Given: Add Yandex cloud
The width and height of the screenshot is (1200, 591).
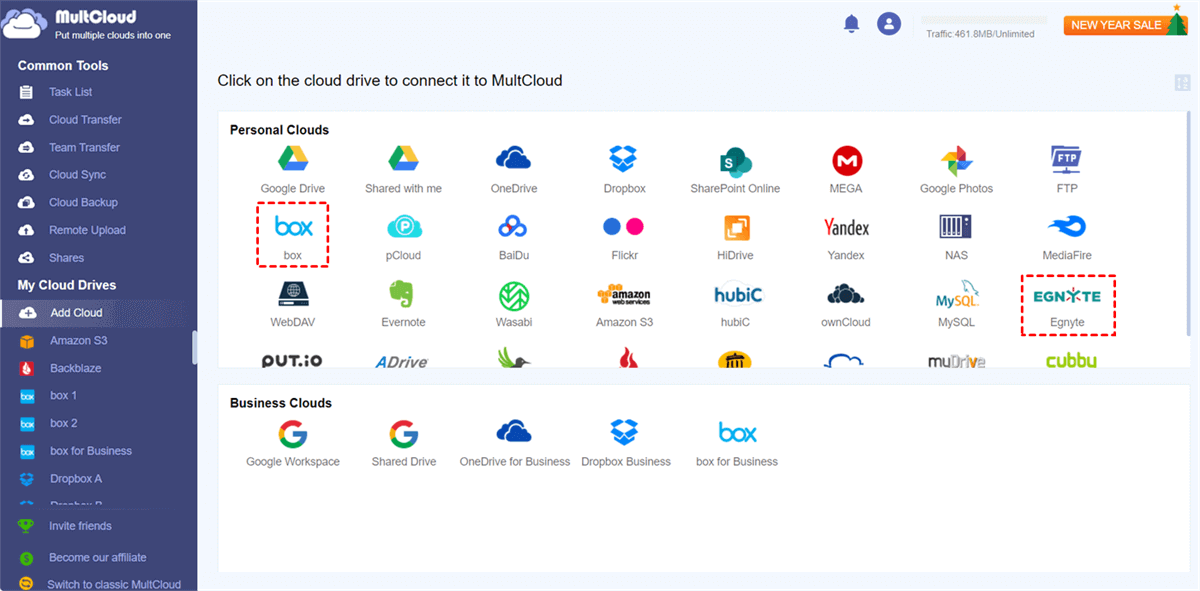Looking at the screenshot, I should (x=846, y=227).
